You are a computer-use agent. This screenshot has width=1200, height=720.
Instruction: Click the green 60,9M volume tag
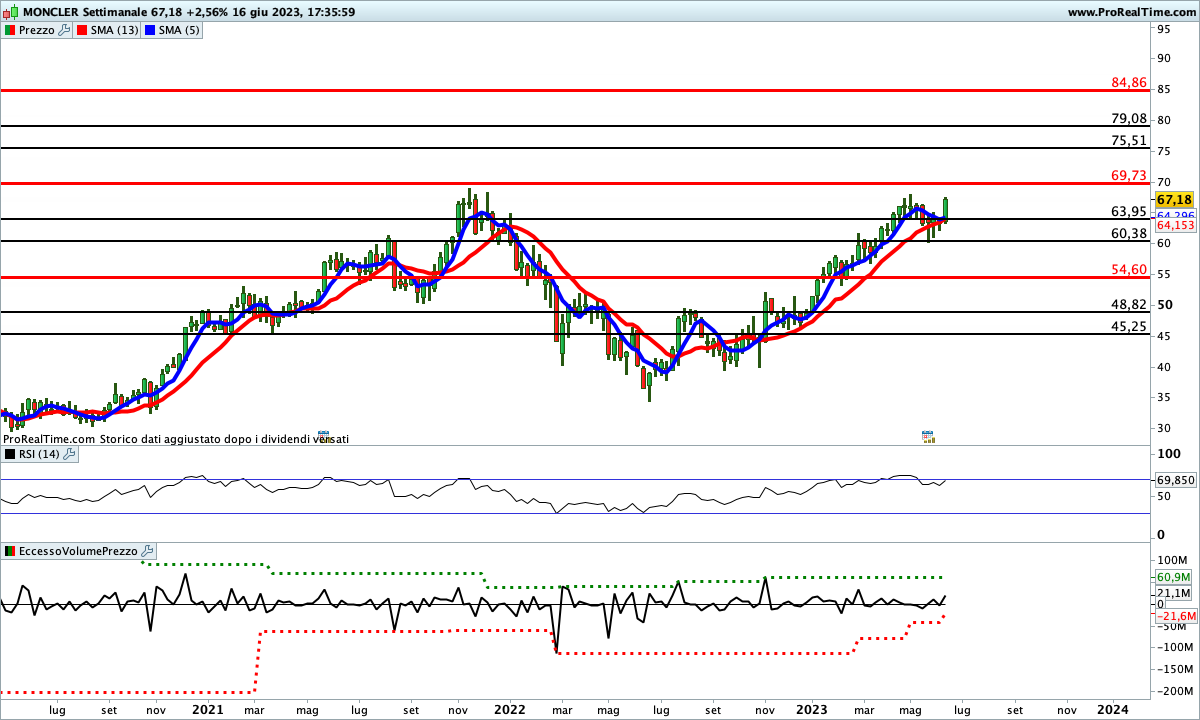pyautogui.click(x=1174, y=577)
